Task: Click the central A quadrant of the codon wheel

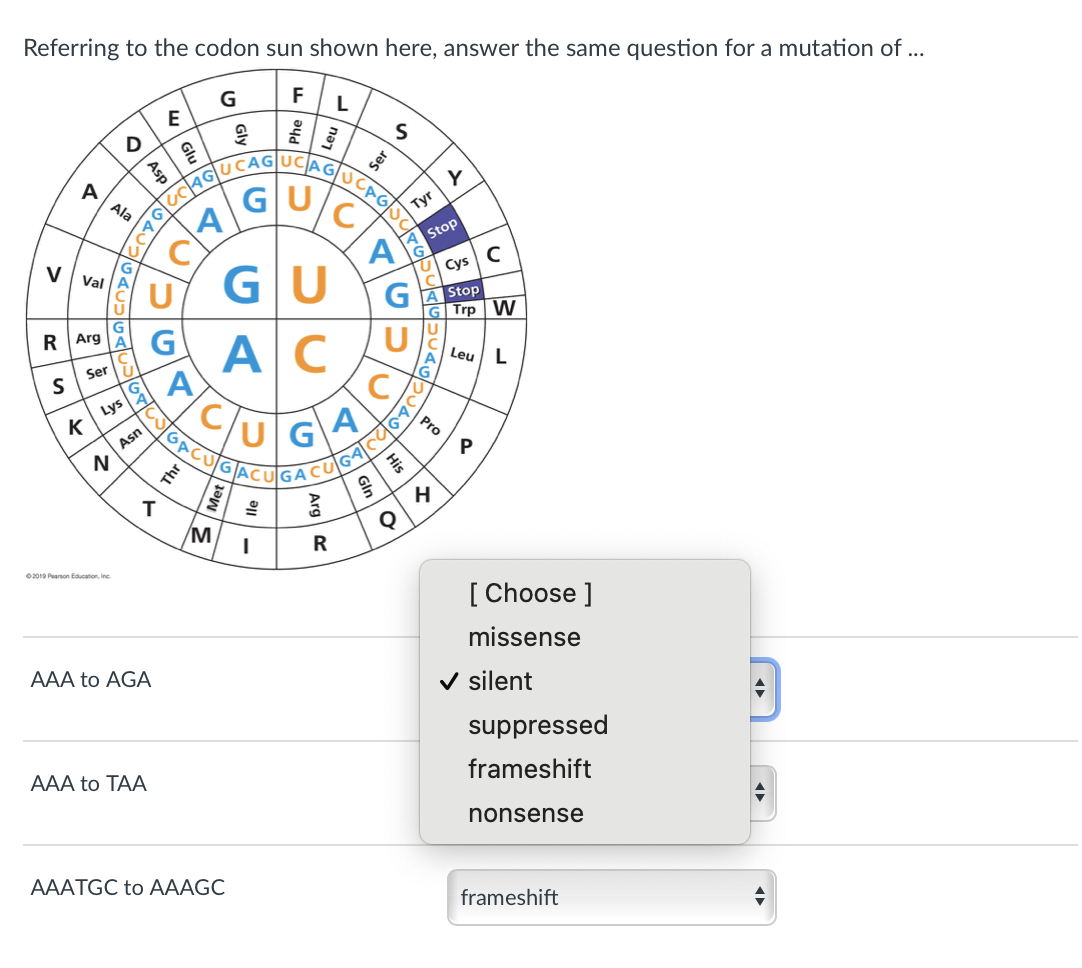Action: (242, 350)
